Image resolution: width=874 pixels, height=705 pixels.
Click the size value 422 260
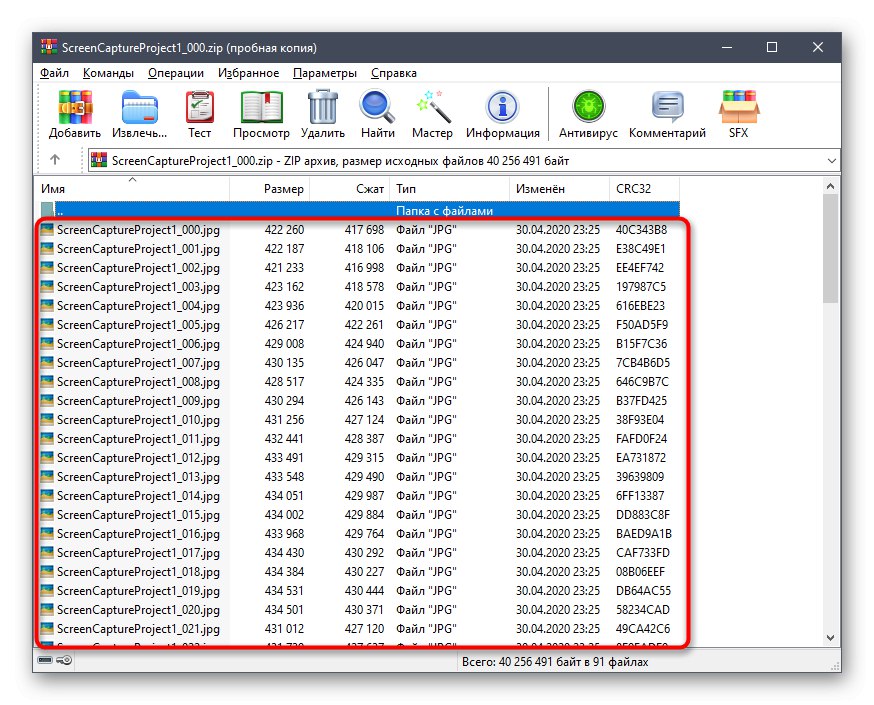(x=284, y=230)
